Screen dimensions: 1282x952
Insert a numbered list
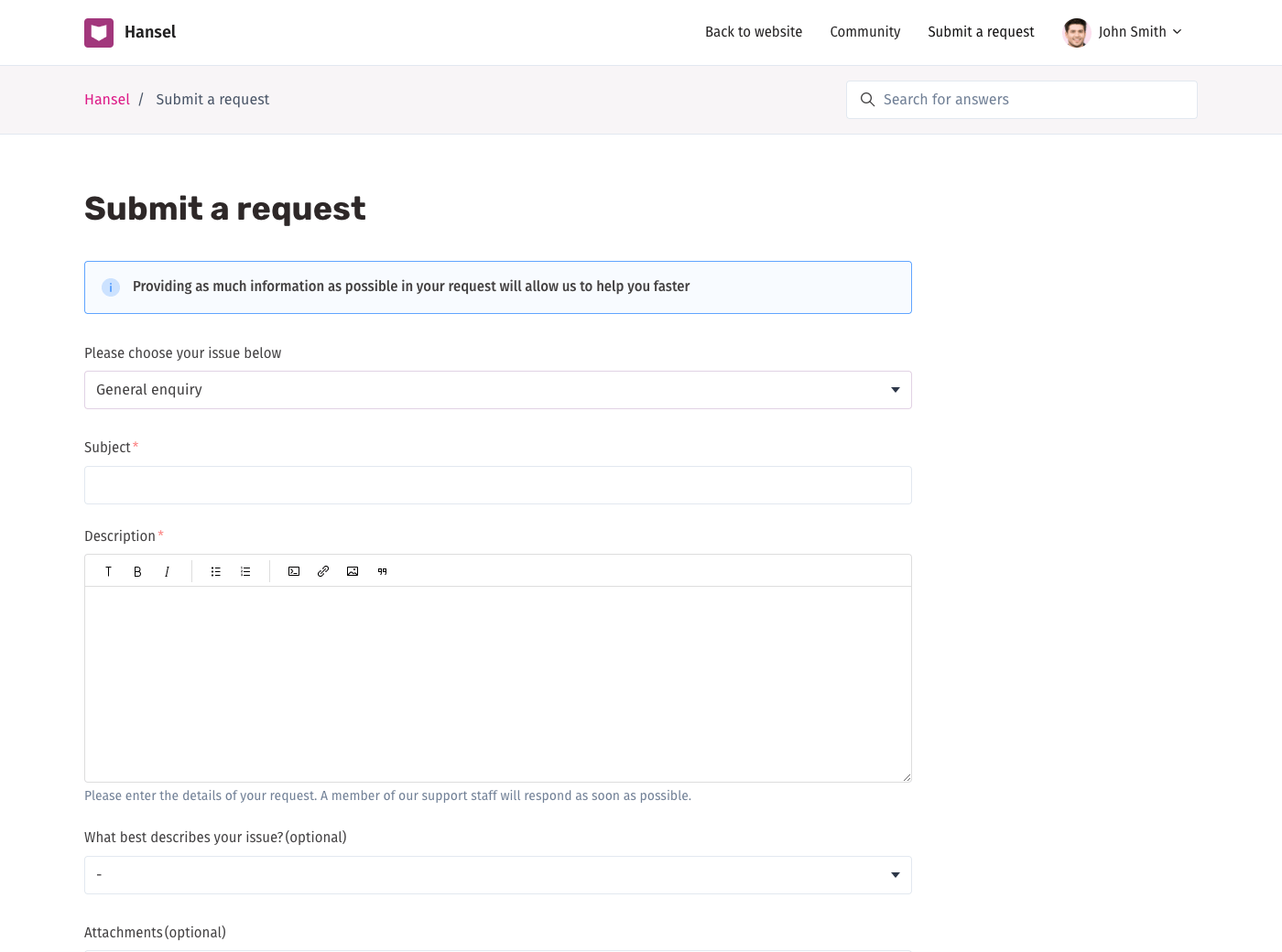[245, 571]
